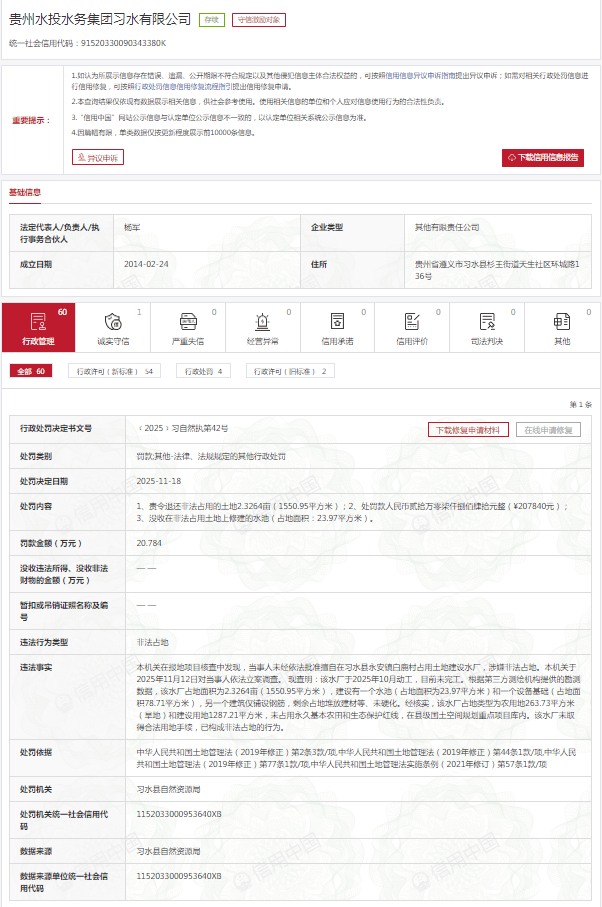
Task: Select the 严重失信 icon
Action: pos(188,321)
